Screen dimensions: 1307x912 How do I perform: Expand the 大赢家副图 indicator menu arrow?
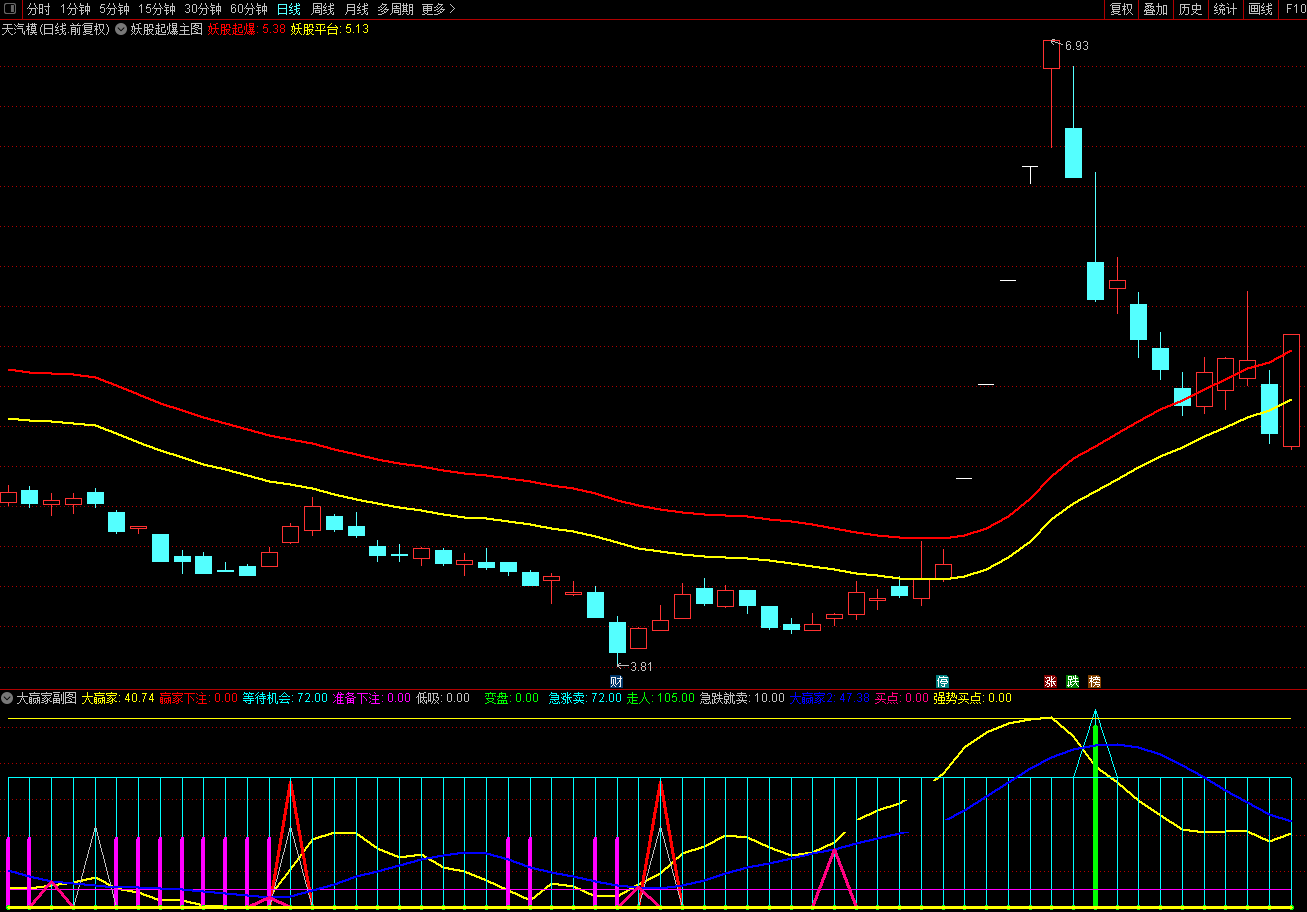pos(7,698)
